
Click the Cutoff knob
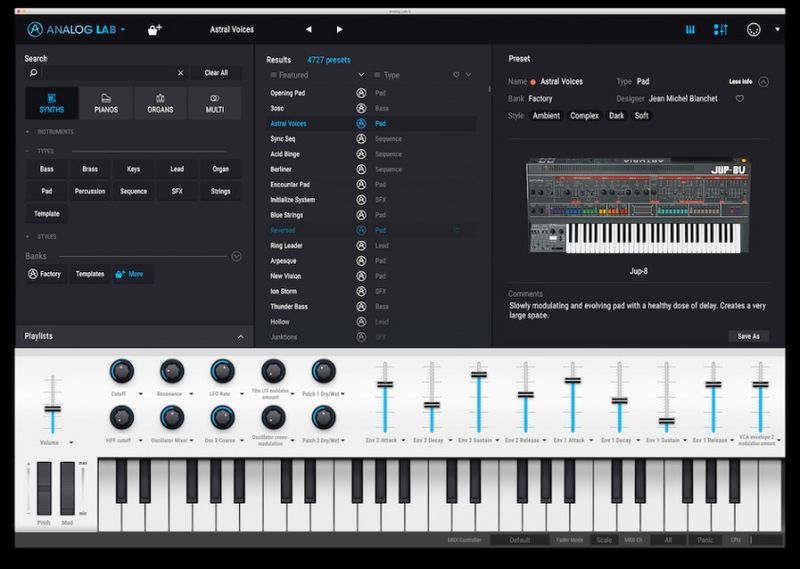pyautogui.click(x=122, y=371)
